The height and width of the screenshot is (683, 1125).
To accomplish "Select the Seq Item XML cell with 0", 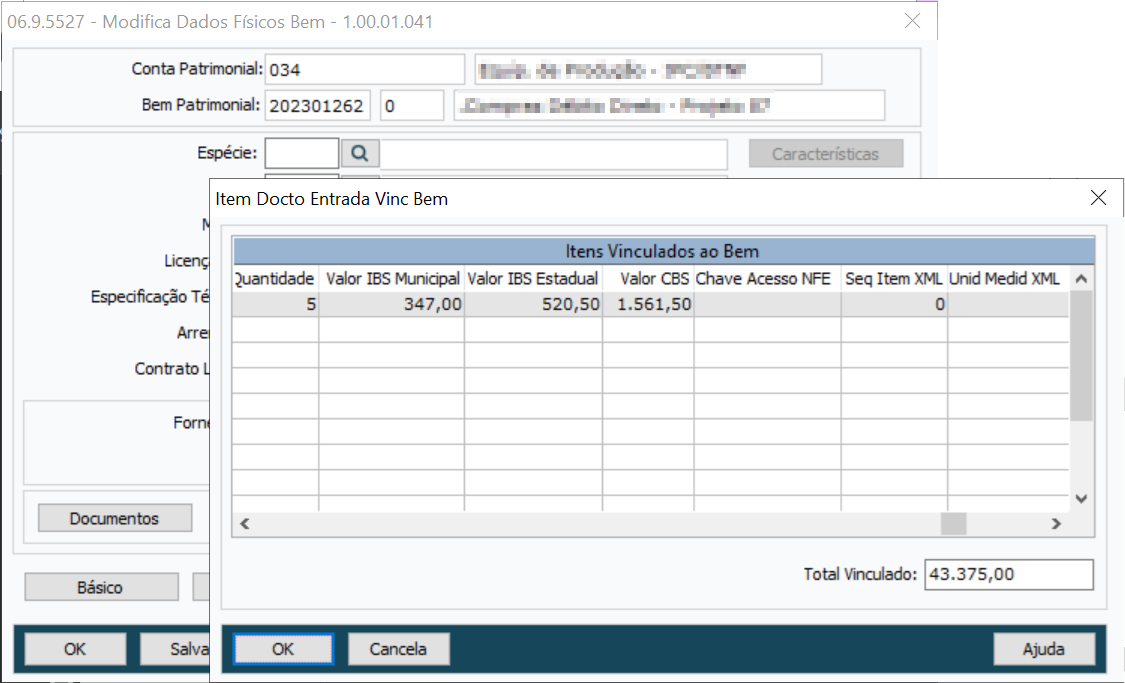I will [894, 304].
